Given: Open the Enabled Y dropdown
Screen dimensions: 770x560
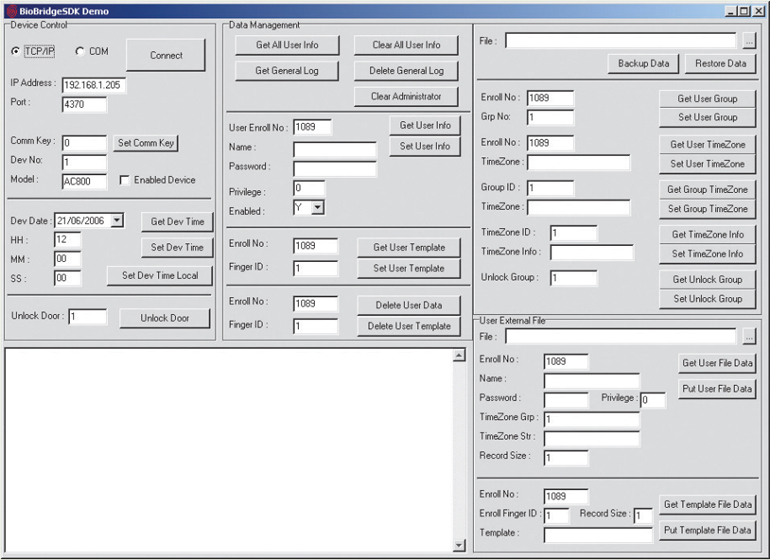Looking at the screenshot, I should tap(318, 208).
